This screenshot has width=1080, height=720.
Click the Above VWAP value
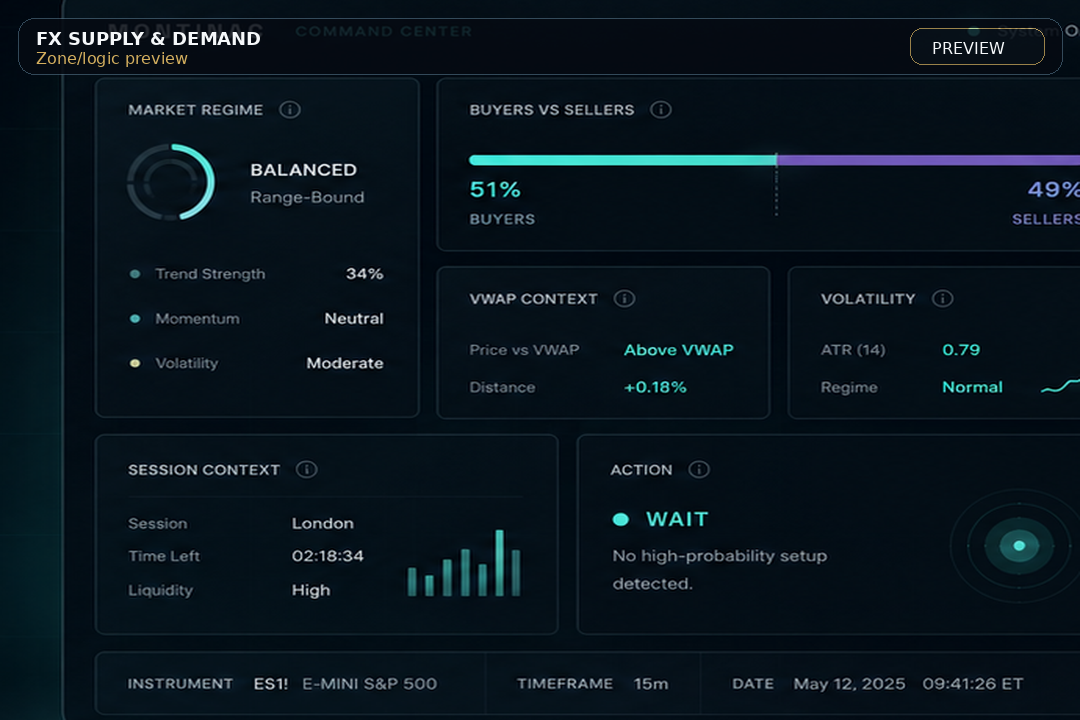click(x=678, y=349)
